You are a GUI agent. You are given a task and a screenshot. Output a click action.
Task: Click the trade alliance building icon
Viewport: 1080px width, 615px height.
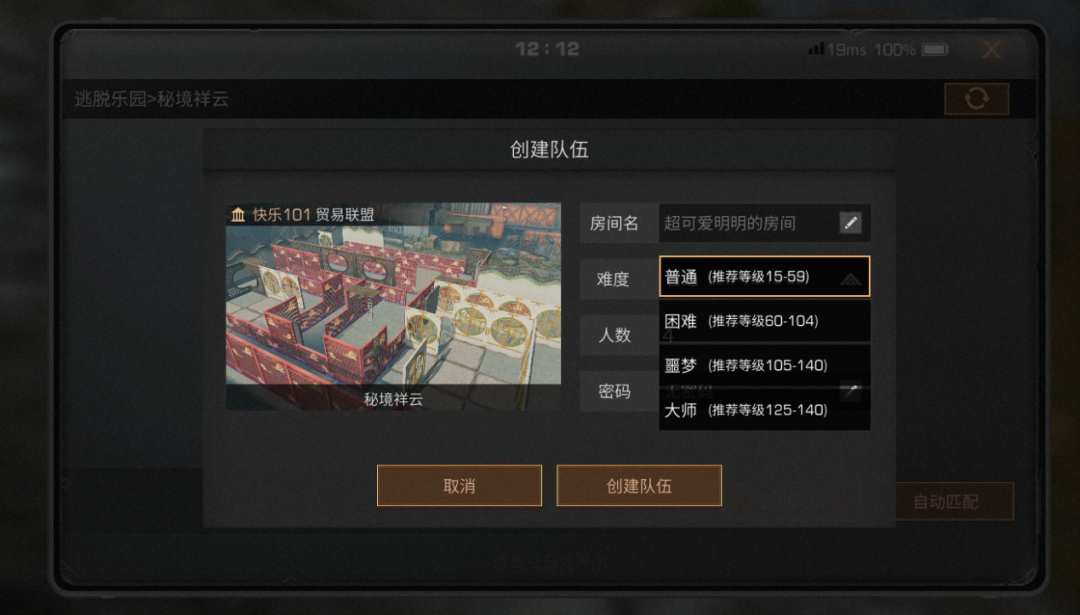238,215
